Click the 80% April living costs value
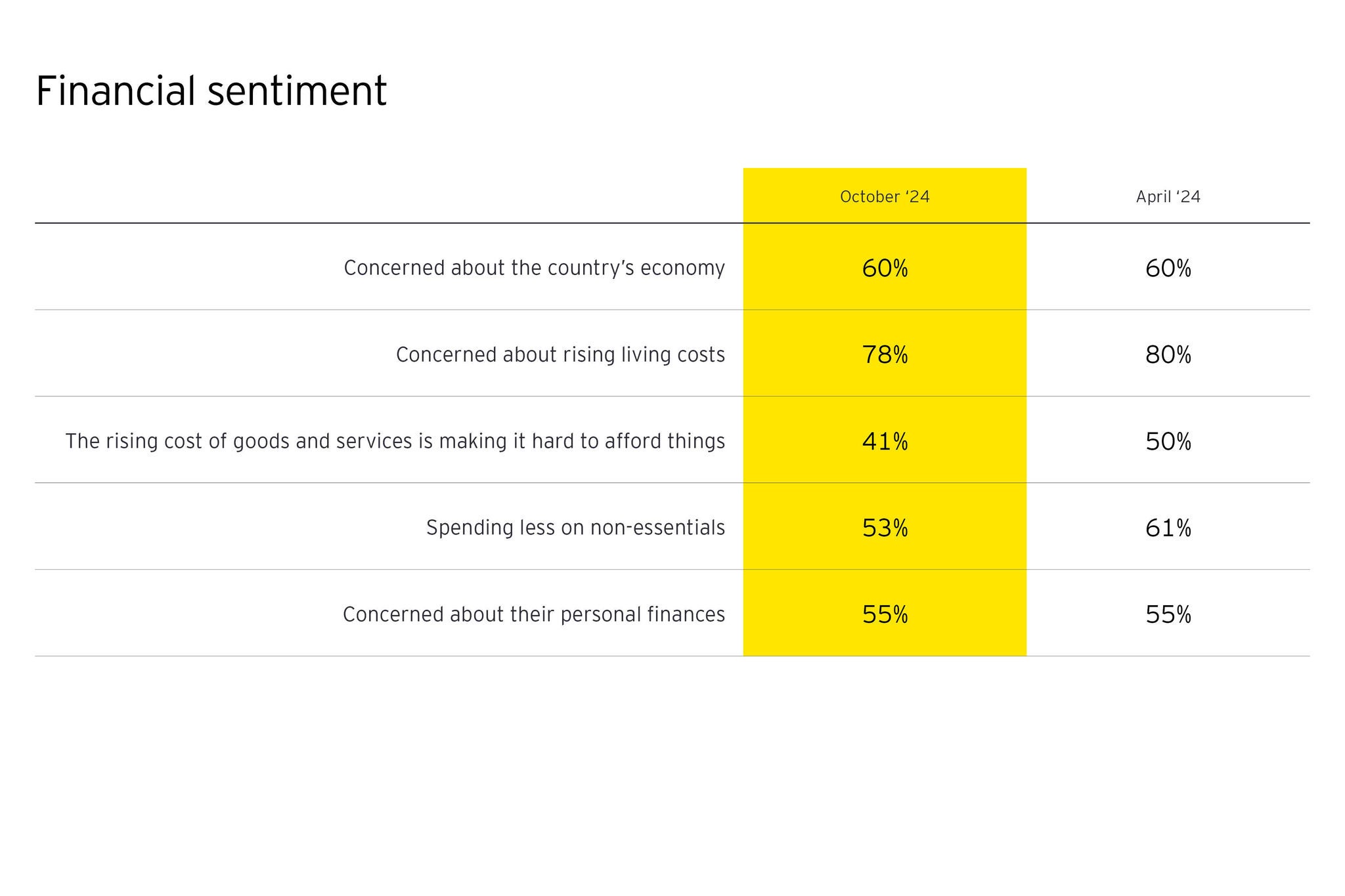The height and width of the screenshot is (896, 1345). [1168, 354]
